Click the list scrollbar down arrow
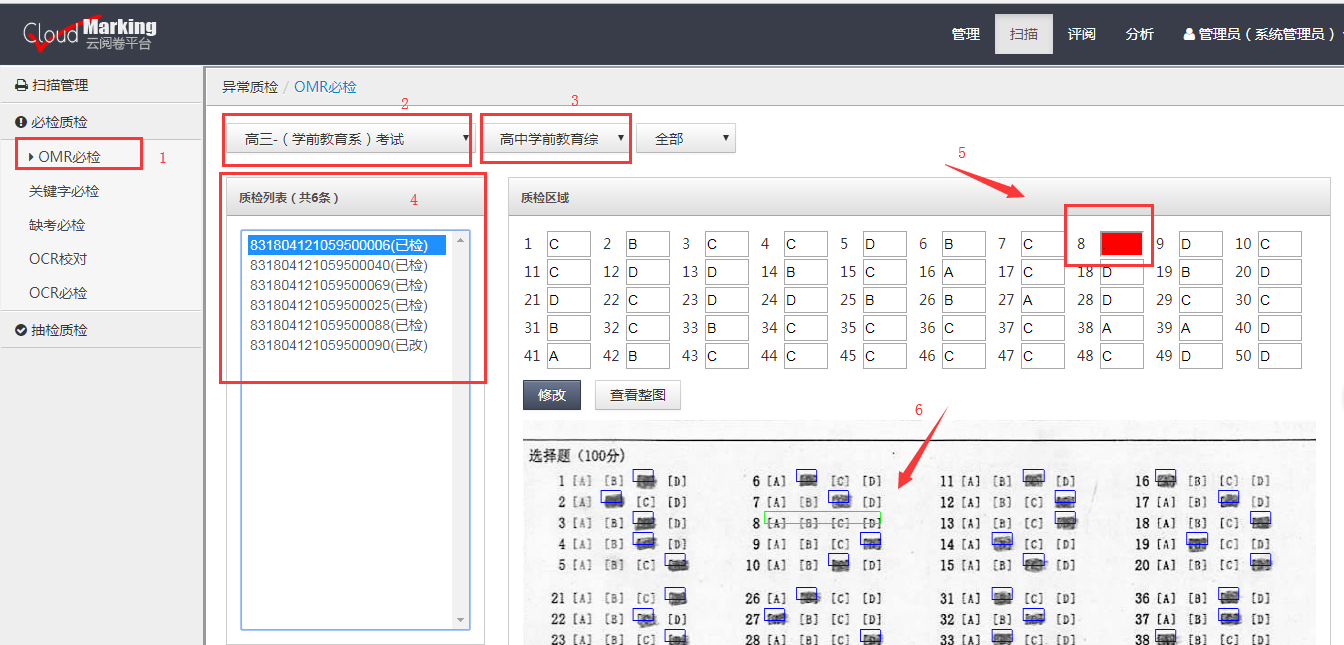 461,620
